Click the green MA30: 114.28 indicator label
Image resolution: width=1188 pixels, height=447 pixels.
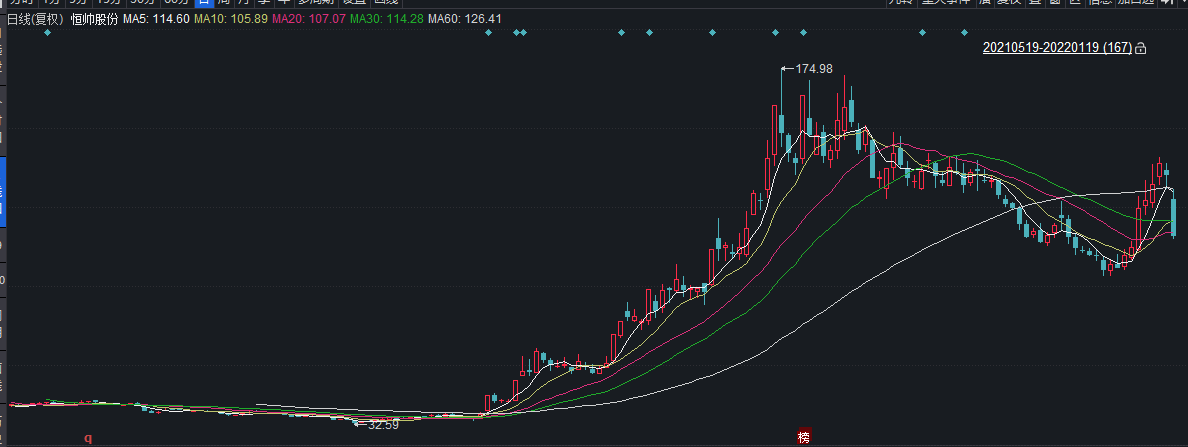pyautogui.click(x=392, y=19)
